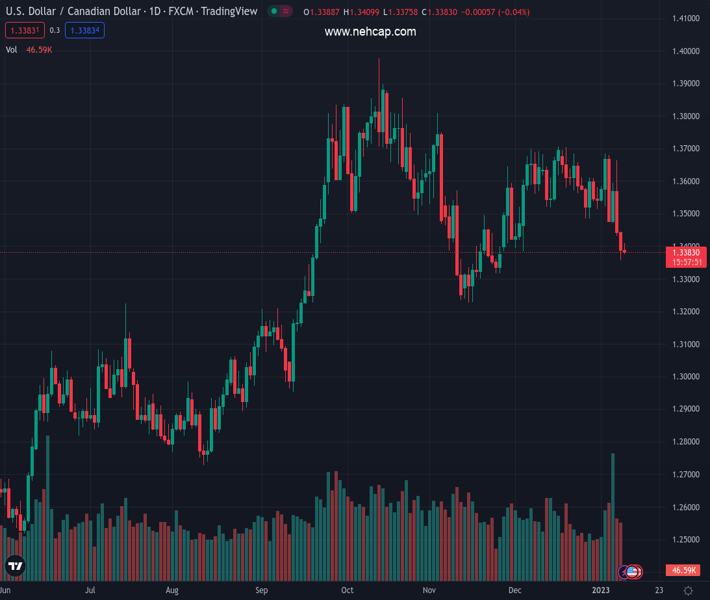This screenshot has height=600, width=710.
Task: Click the www.nehcap.com watermark text
Action: [370, 32]
